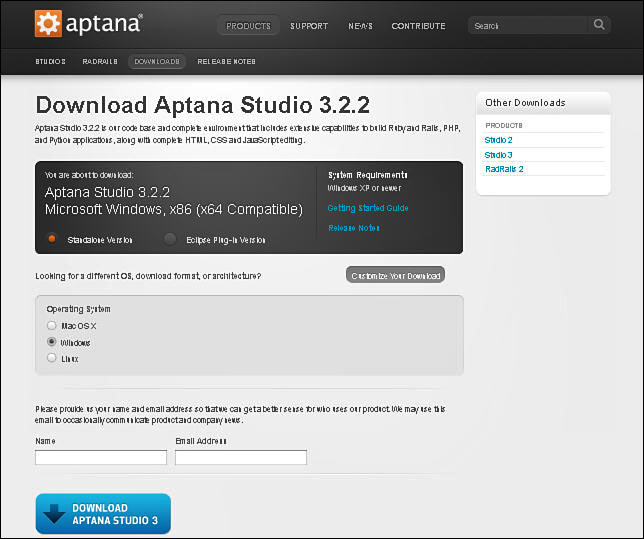
Task: Click the search magnifier icon
Action: point(599,25)
